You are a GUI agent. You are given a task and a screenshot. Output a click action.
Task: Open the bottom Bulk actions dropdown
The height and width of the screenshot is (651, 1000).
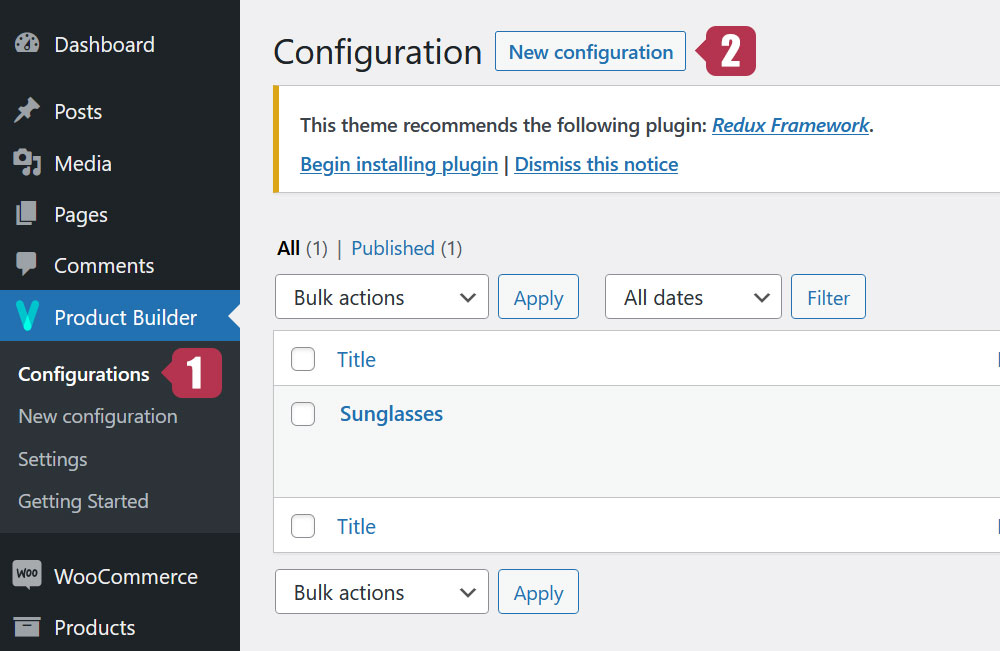(382, 592)
